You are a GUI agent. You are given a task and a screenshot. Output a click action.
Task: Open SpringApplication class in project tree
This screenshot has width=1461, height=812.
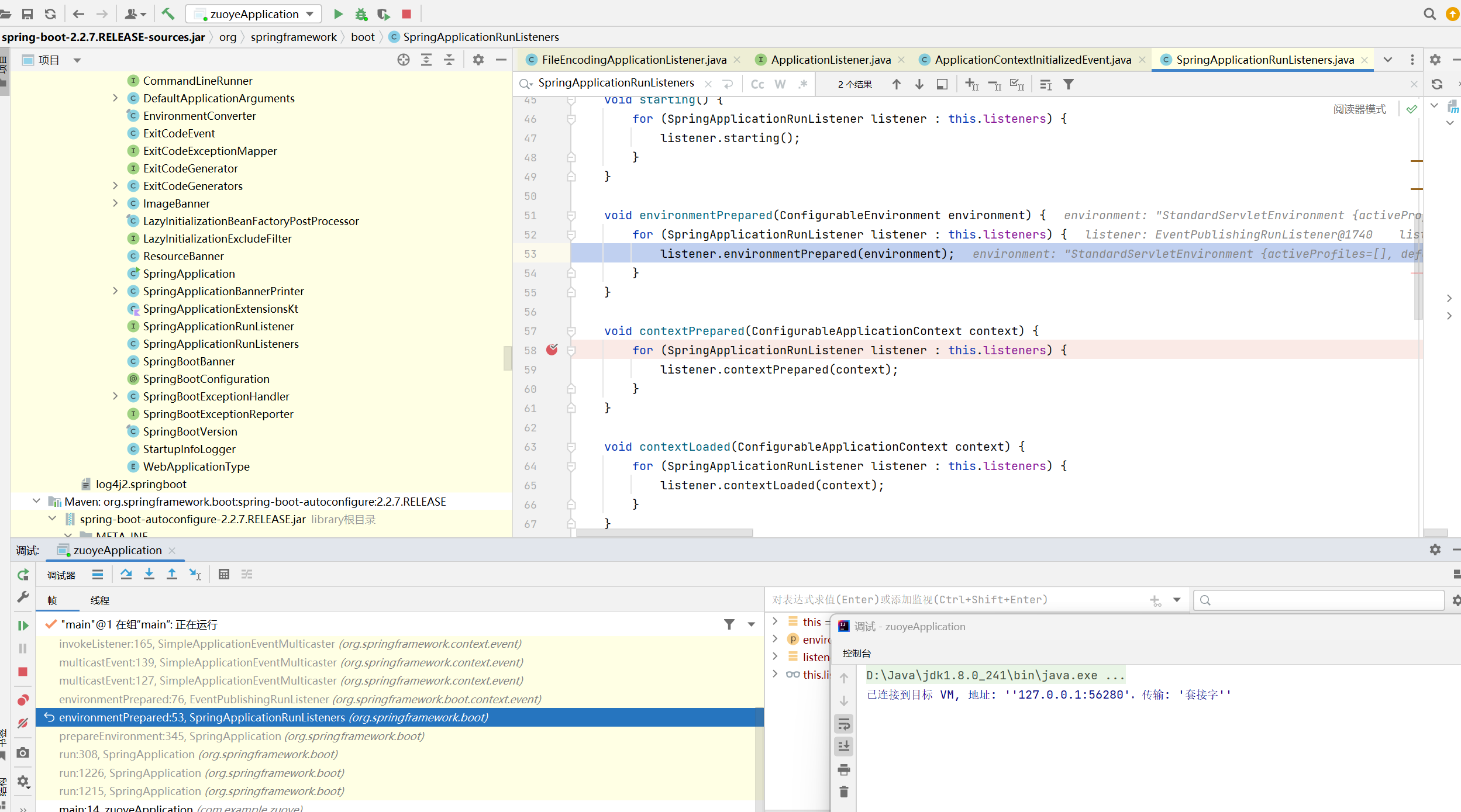188,274
